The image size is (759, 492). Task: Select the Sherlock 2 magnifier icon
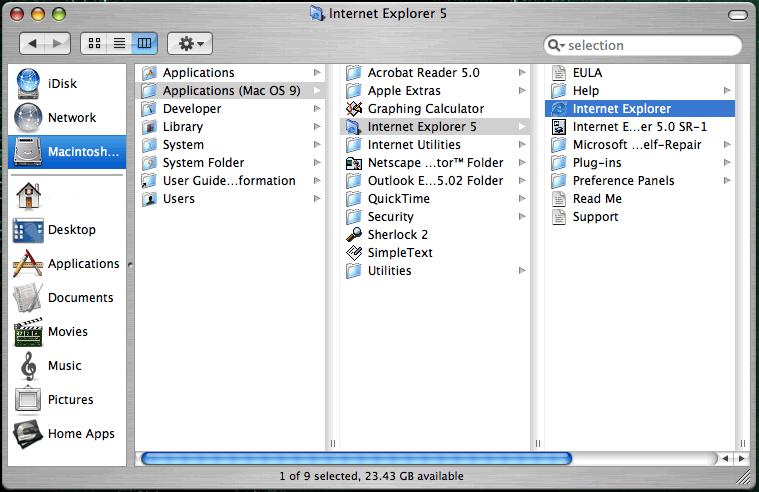[x=354, y=234]
